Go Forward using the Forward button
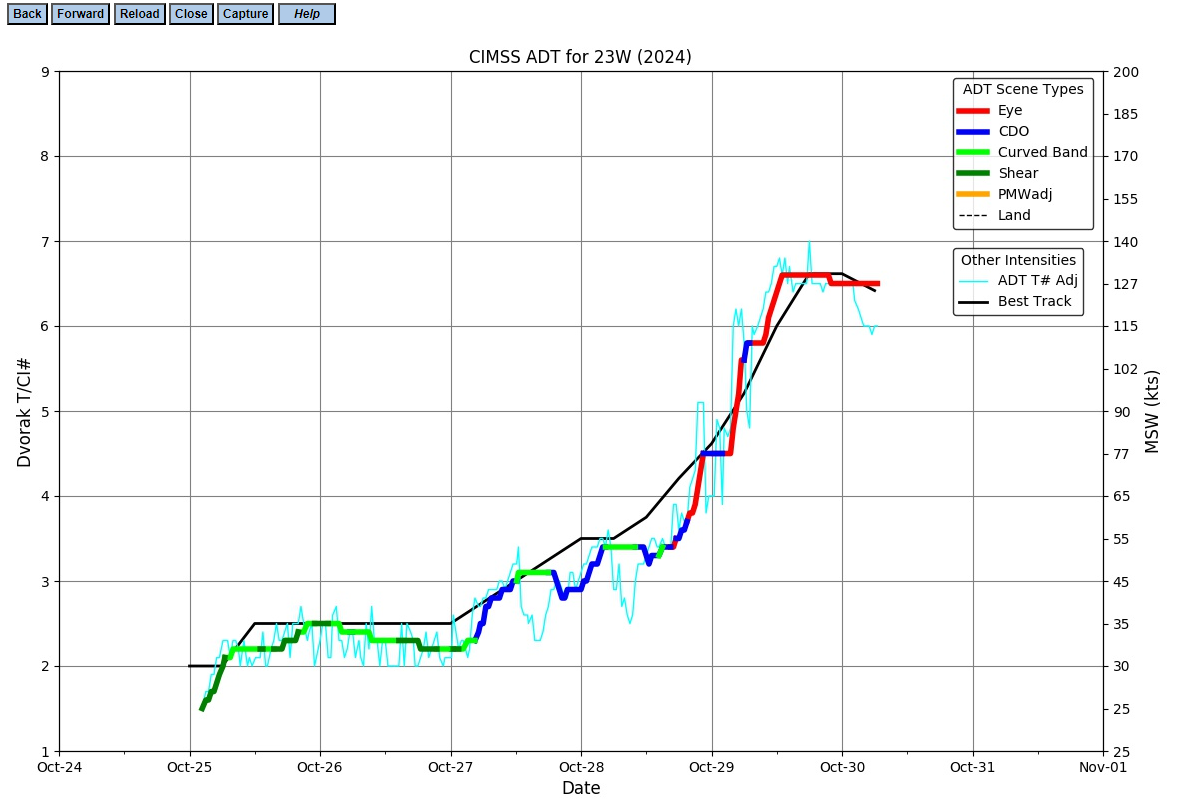The width and height of the screenshot is (1177, 808). pyautogui.click(x=80, y=14)
